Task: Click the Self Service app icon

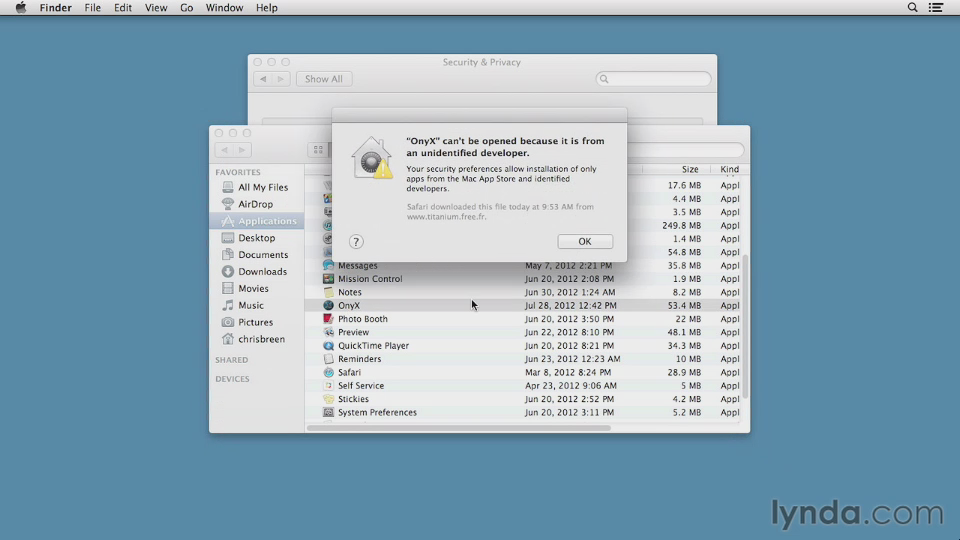Action: point(329,386)
